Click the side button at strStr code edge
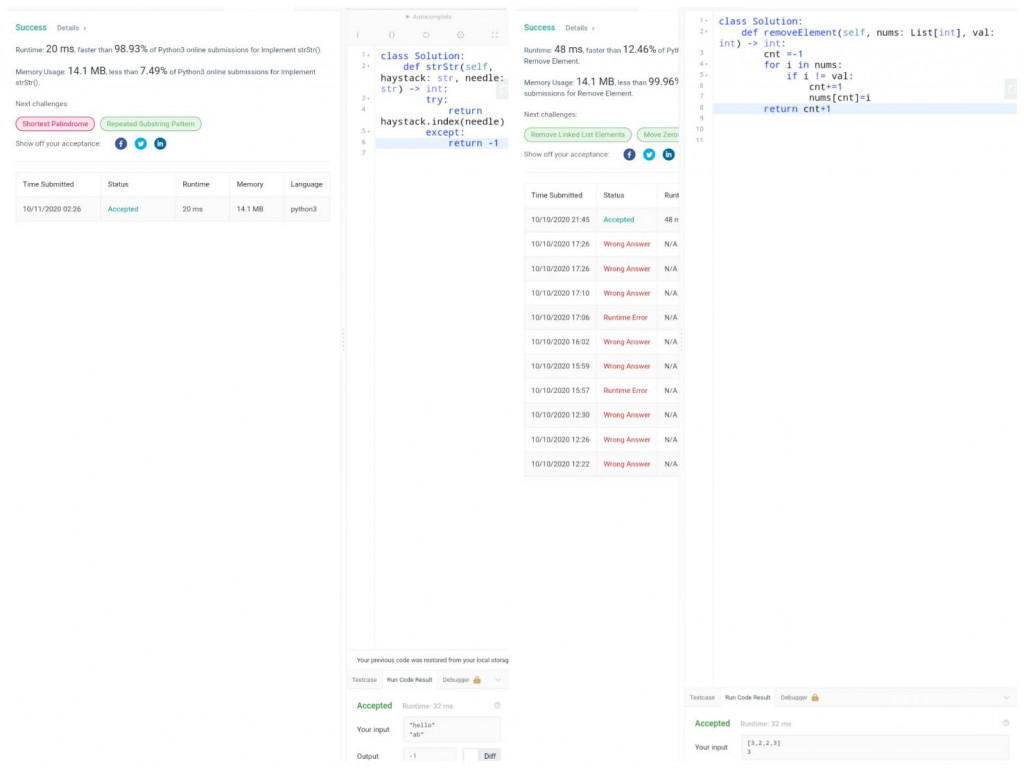The width and height of the screenshot is (1024, 768). 502,88
